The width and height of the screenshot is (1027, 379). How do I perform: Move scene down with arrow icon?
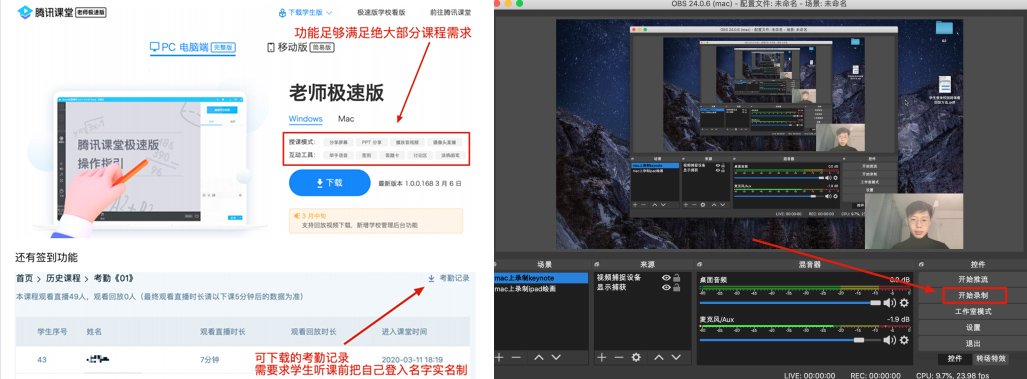[x=556, y=357]
